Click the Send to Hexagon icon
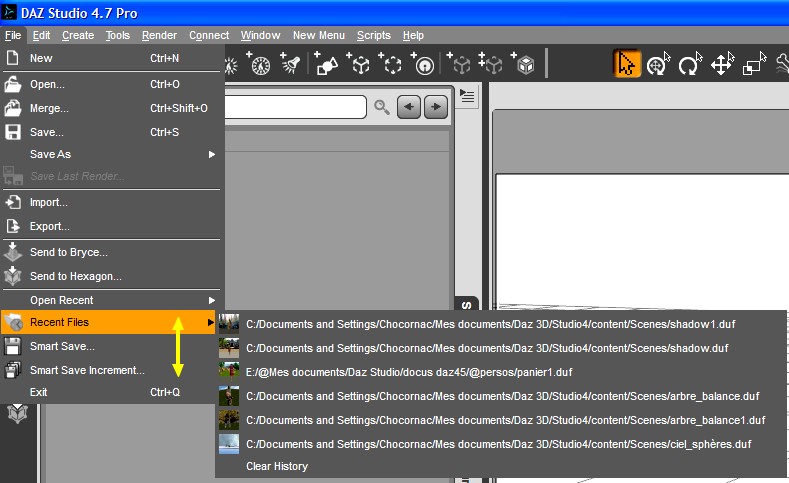 (x=13, y=276)
